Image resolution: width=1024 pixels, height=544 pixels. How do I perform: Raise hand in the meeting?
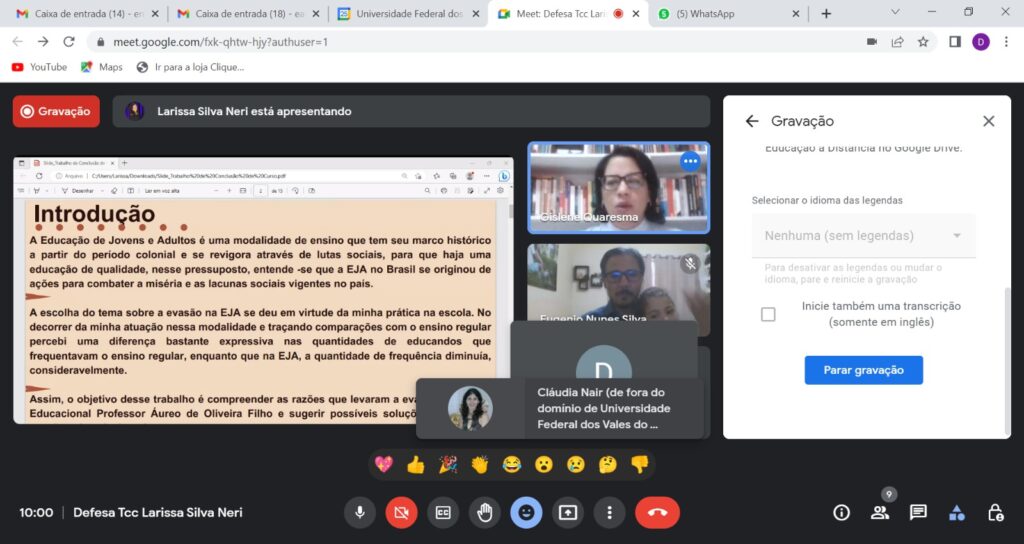(485, 513)
